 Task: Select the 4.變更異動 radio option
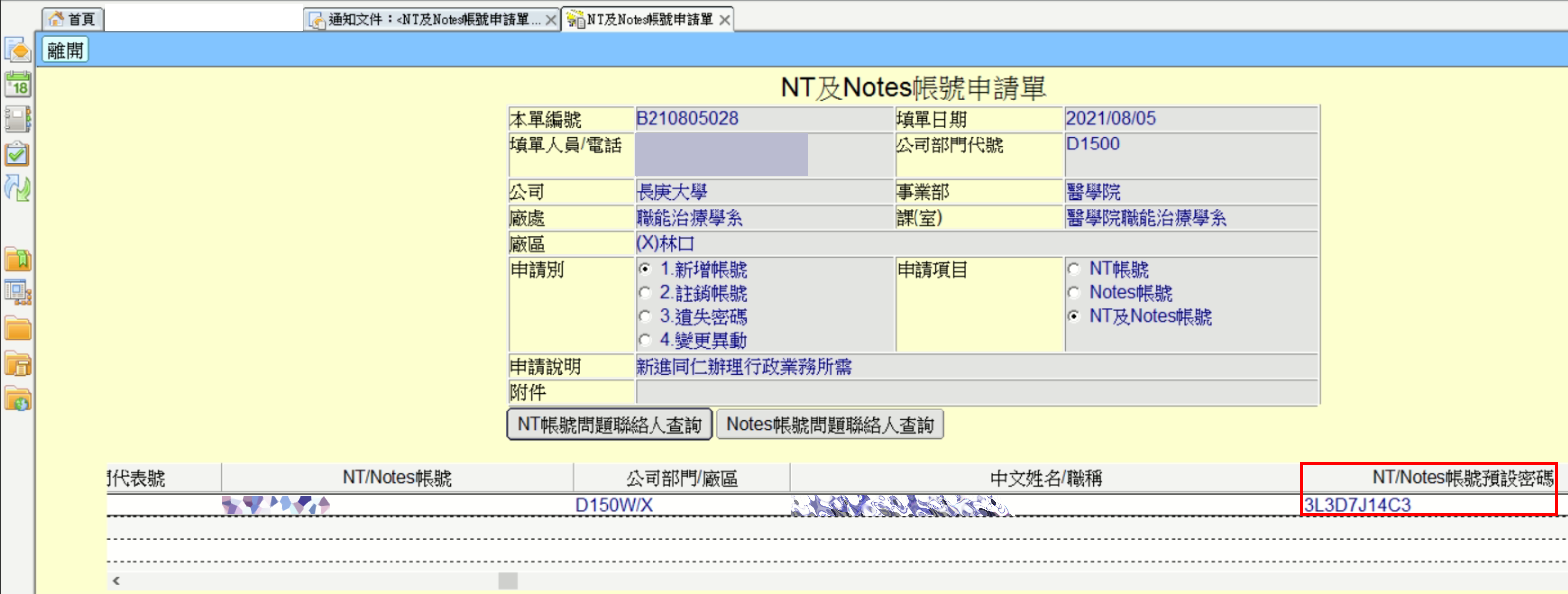(645, 340)
